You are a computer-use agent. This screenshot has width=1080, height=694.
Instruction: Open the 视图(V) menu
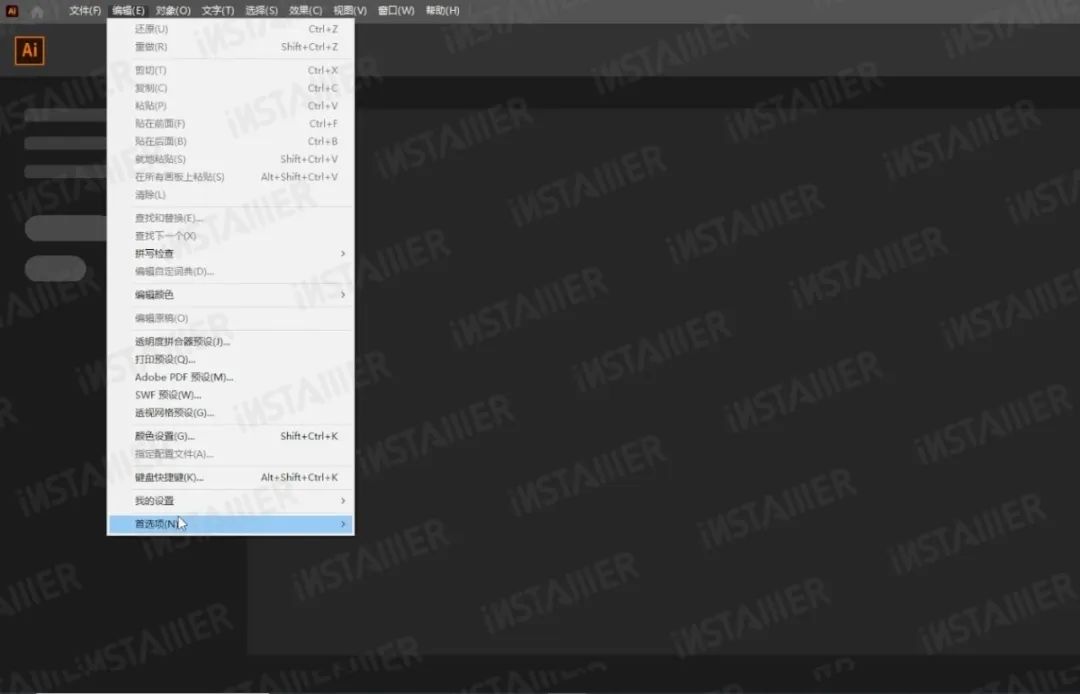[350, 10]
